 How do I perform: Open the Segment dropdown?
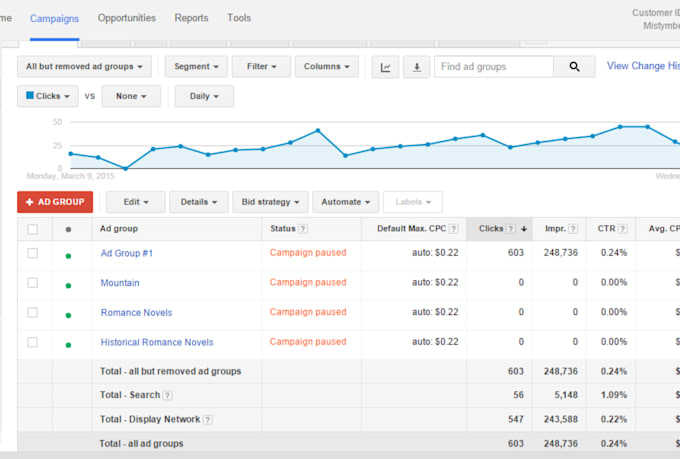pos(196,67)
